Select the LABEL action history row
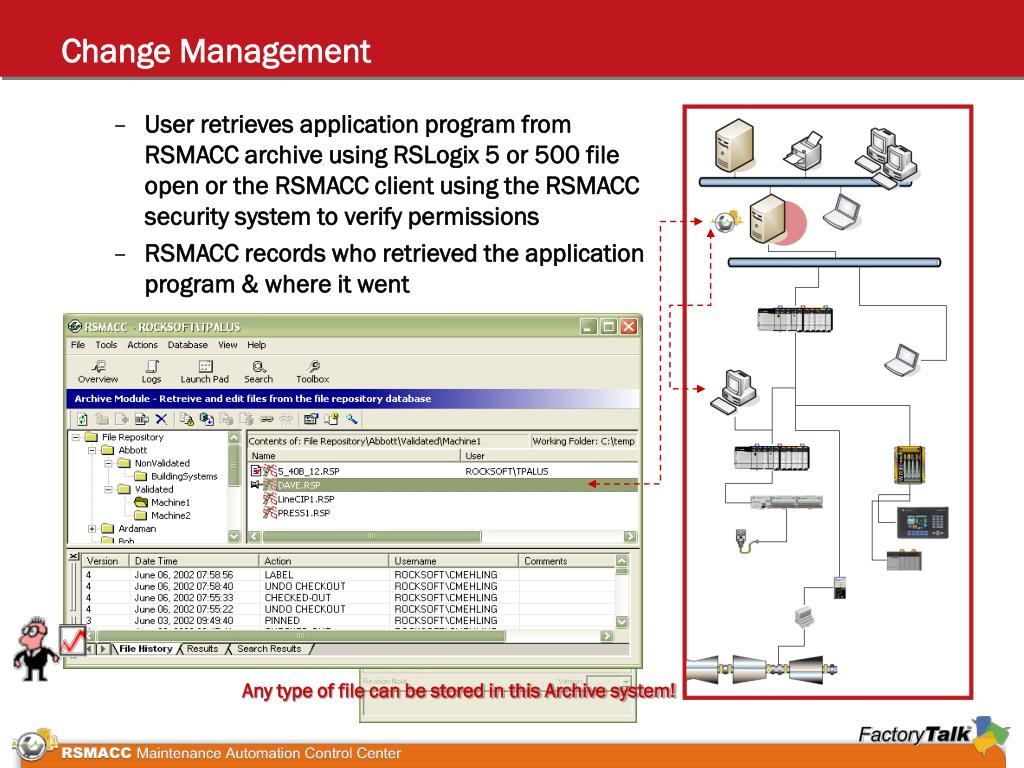 pos(349,575)
